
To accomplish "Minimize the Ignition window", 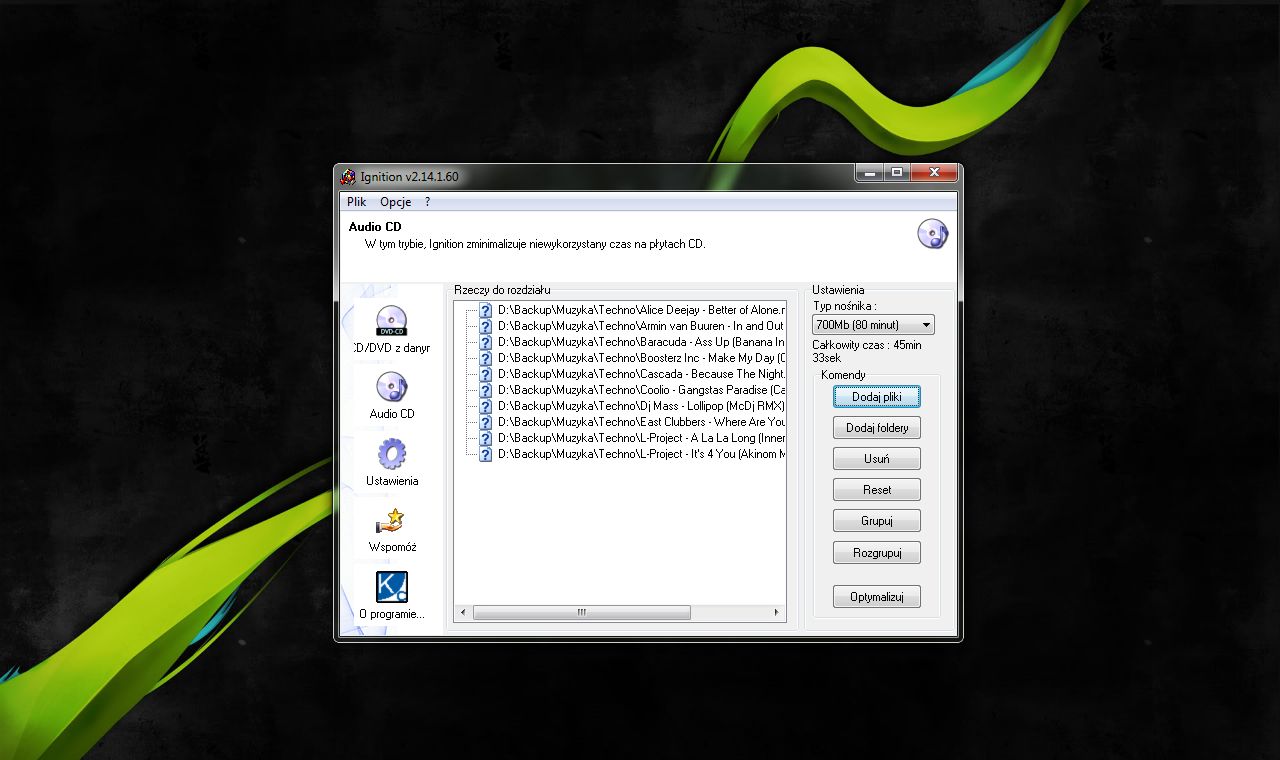I will coord(869,173).
